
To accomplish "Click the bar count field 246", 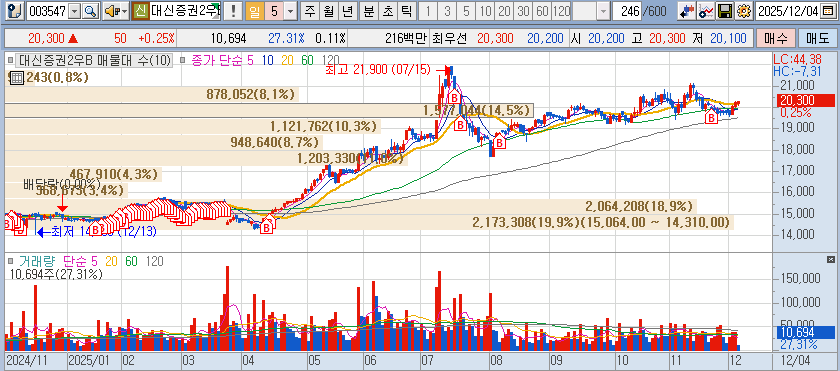I will point(627,10).
